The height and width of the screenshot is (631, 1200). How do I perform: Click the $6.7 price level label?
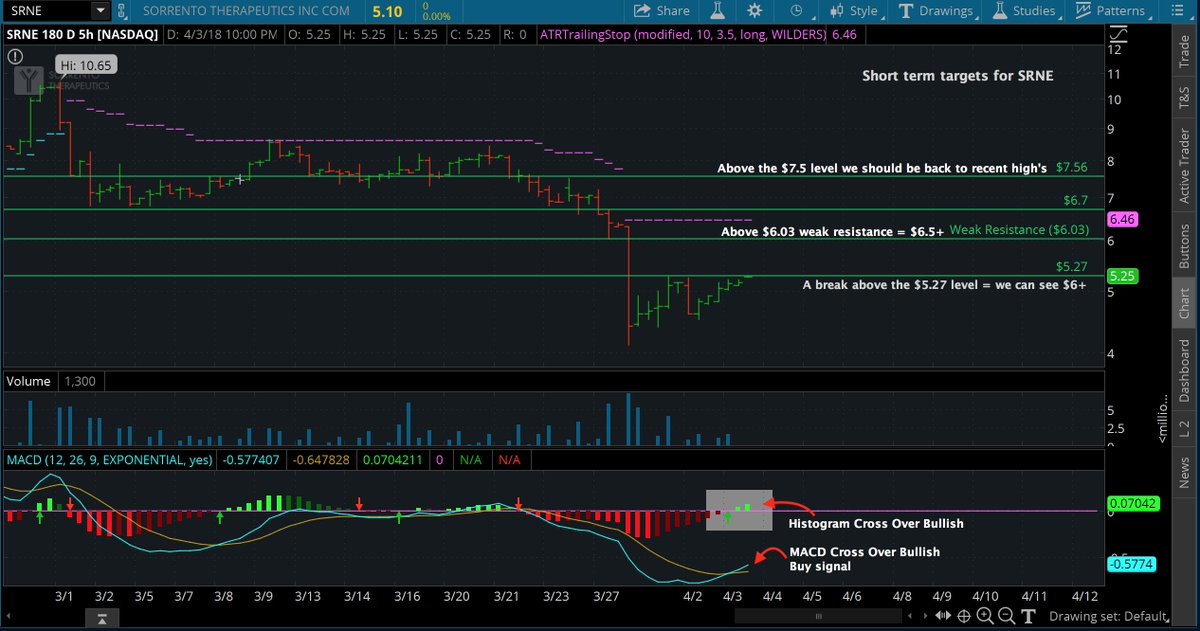1075,200
